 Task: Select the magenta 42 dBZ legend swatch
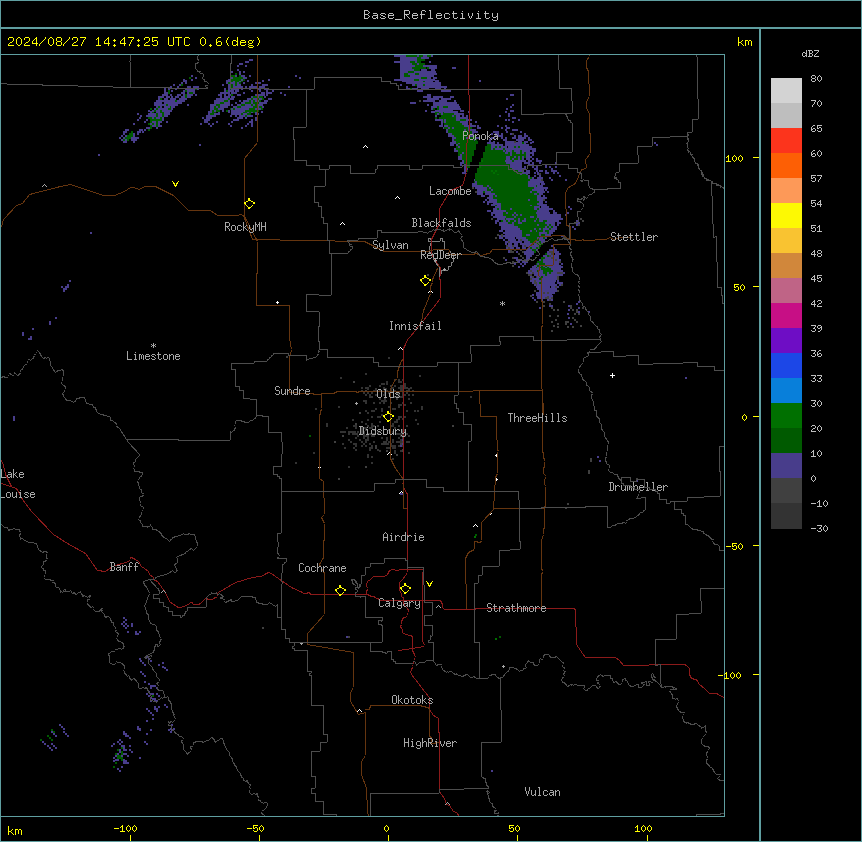click(786, 315)
